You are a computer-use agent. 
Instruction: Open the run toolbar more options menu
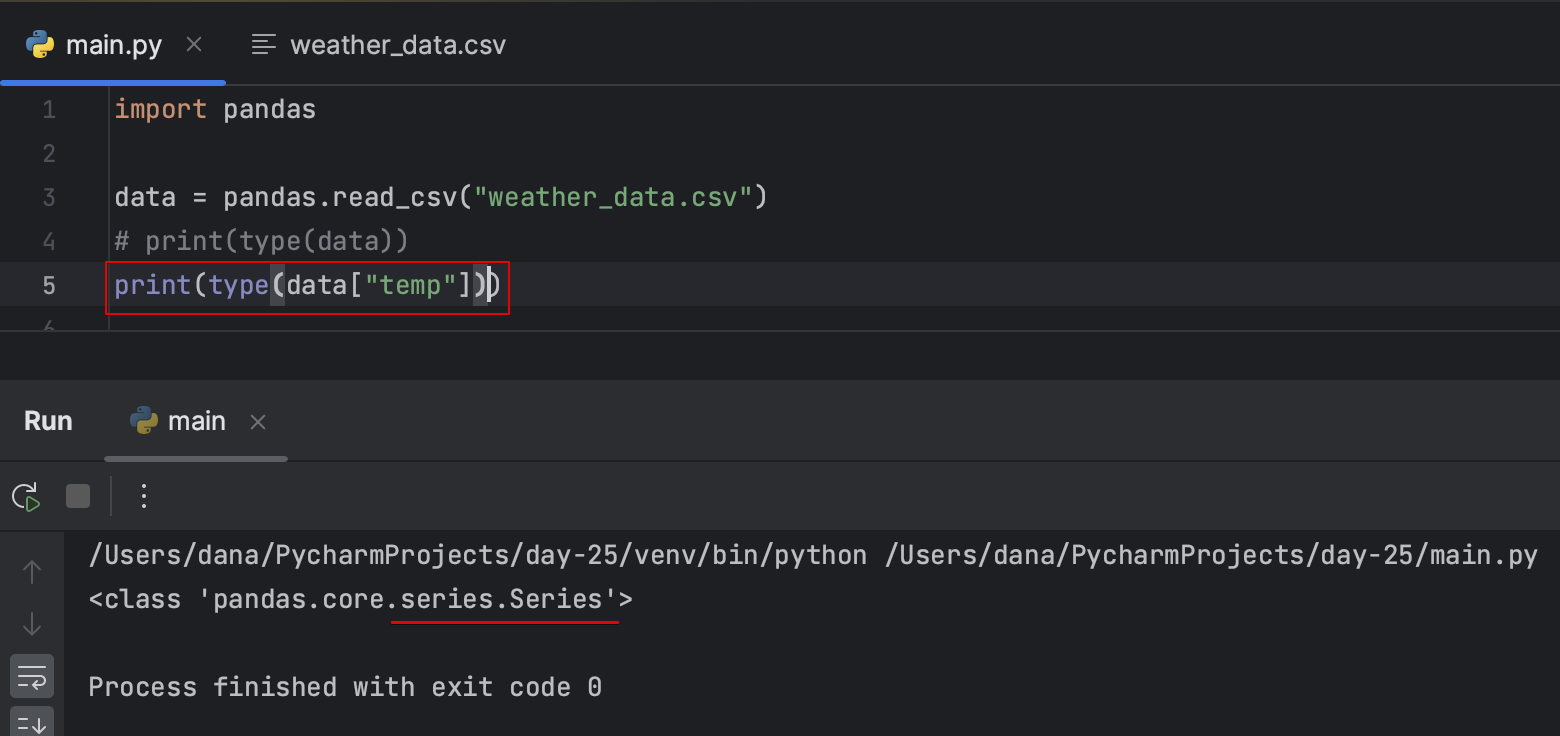[144, 496]
